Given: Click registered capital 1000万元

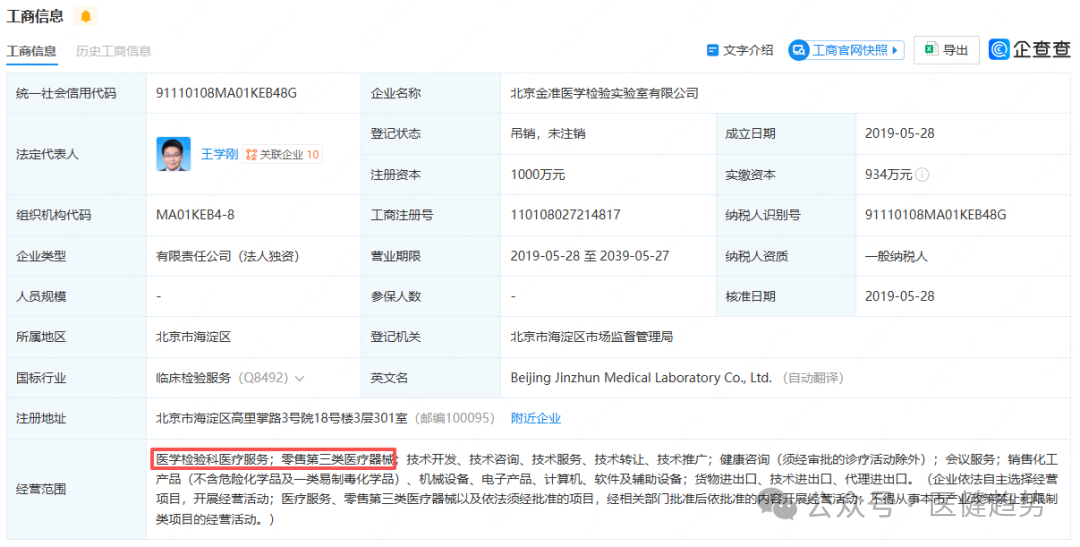Looking at the screenshot, I should coord(537,175).
